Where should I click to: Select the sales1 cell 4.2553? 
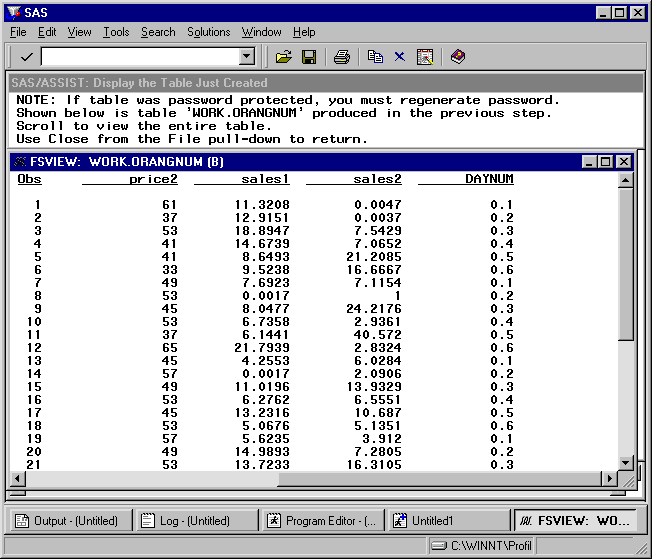pos(266,361)
